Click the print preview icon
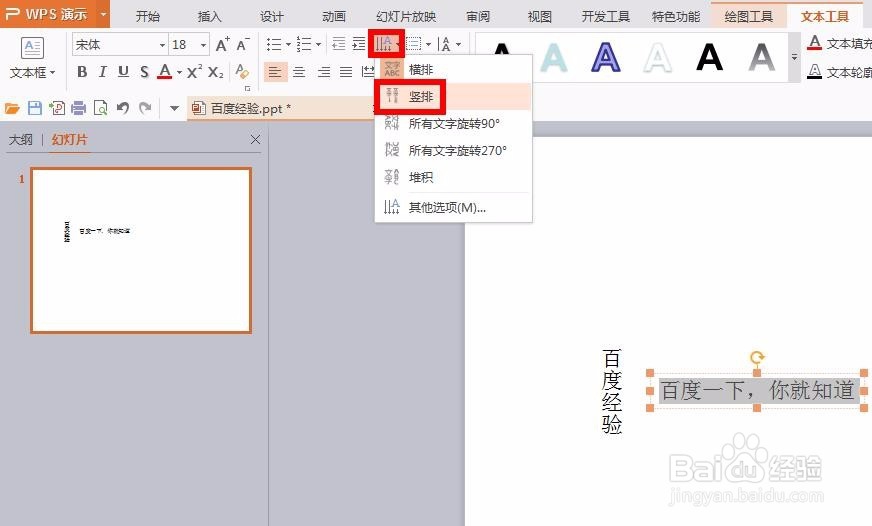Image resolution: width=872 pixels, height=526 pixels. pyautogui.click(x=101, y=108)
